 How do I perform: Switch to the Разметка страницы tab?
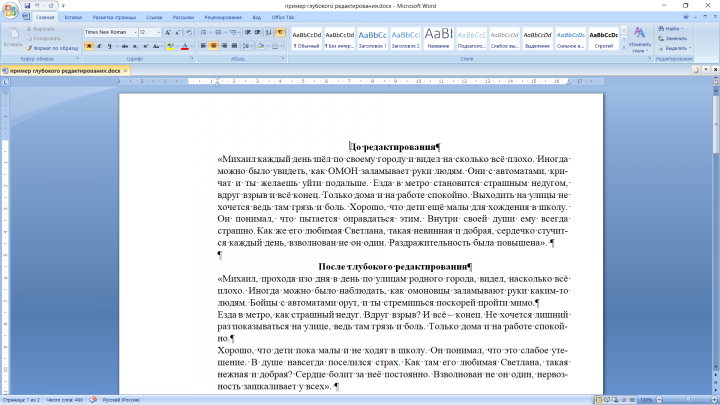point(114,17)
